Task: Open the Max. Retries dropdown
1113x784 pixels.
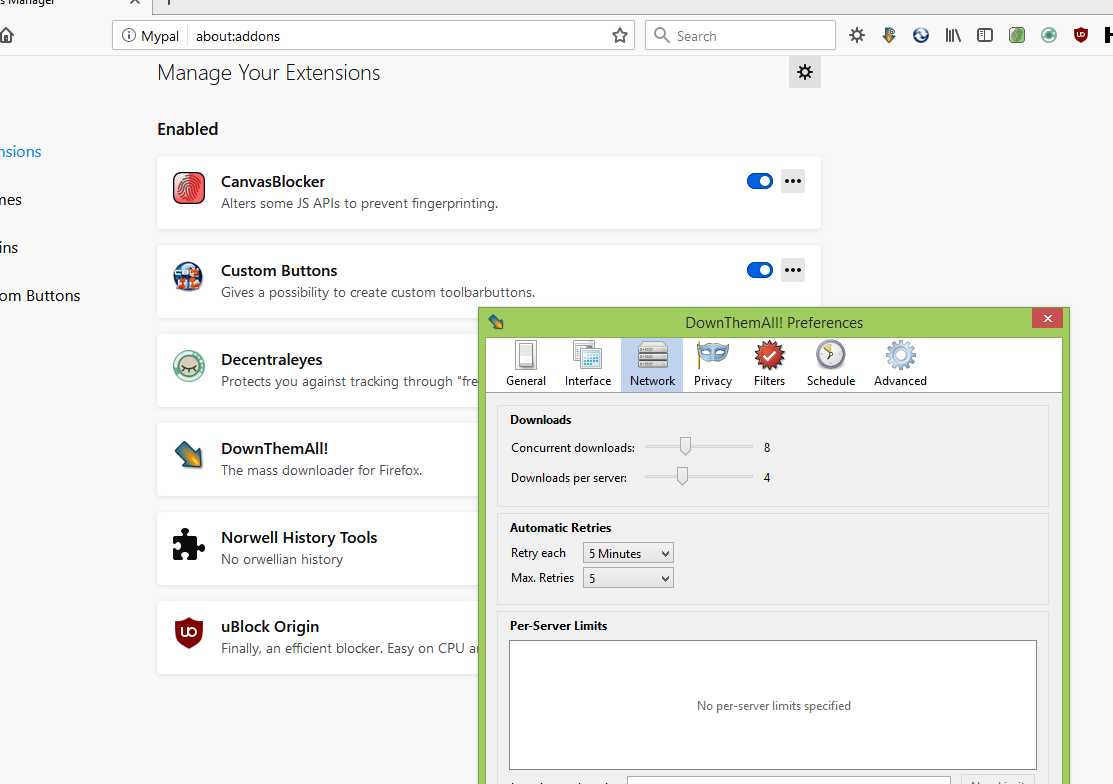Action: 628,578
